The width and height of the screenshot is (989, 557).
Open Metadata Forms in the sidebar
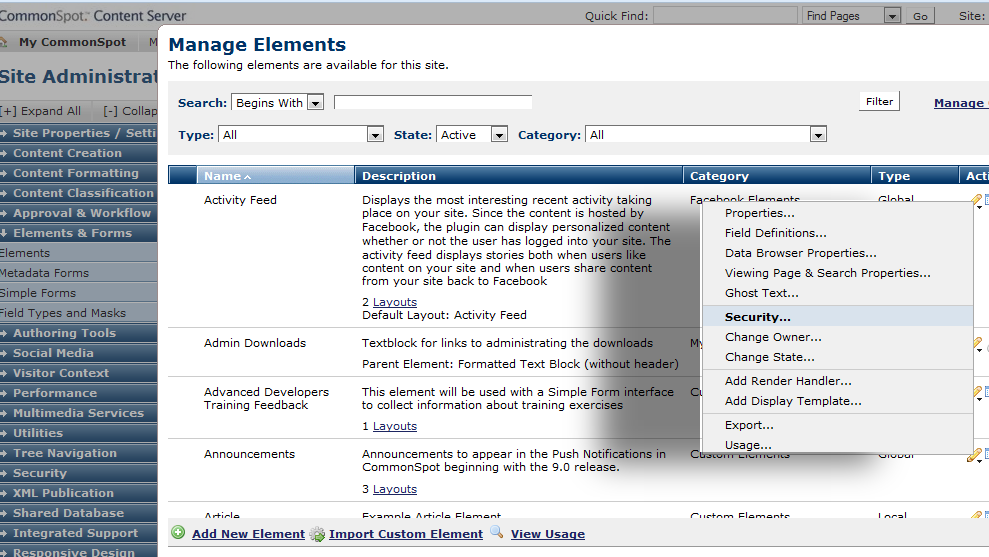click(78, 273)
